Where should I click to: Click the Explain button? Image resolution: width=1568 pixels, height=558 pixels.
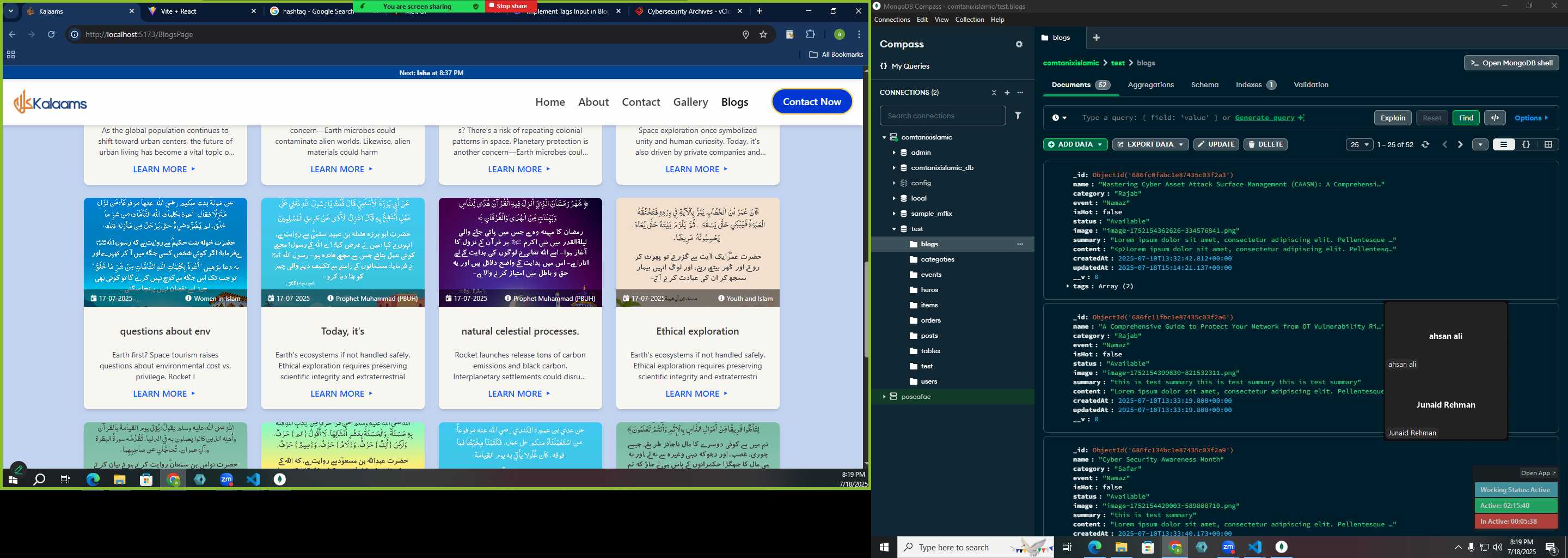click(x=1392, y=118)
